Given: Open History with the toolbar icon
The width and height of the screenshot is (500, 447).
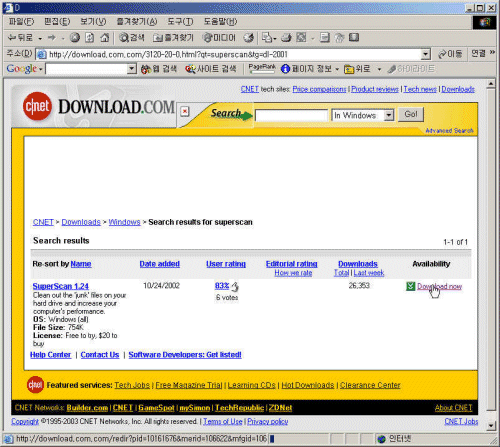Looking at the screenshot, I should [248, 38].
